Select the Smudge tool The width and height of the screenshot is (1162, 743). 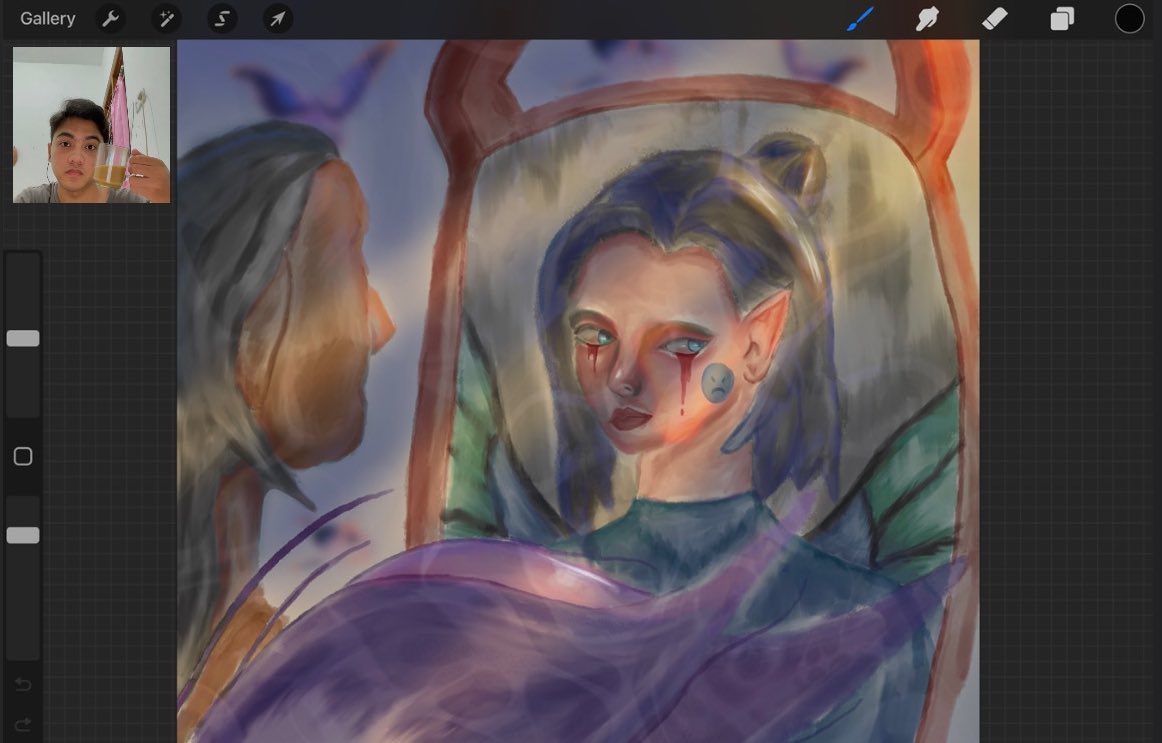(x=927, y=19)
